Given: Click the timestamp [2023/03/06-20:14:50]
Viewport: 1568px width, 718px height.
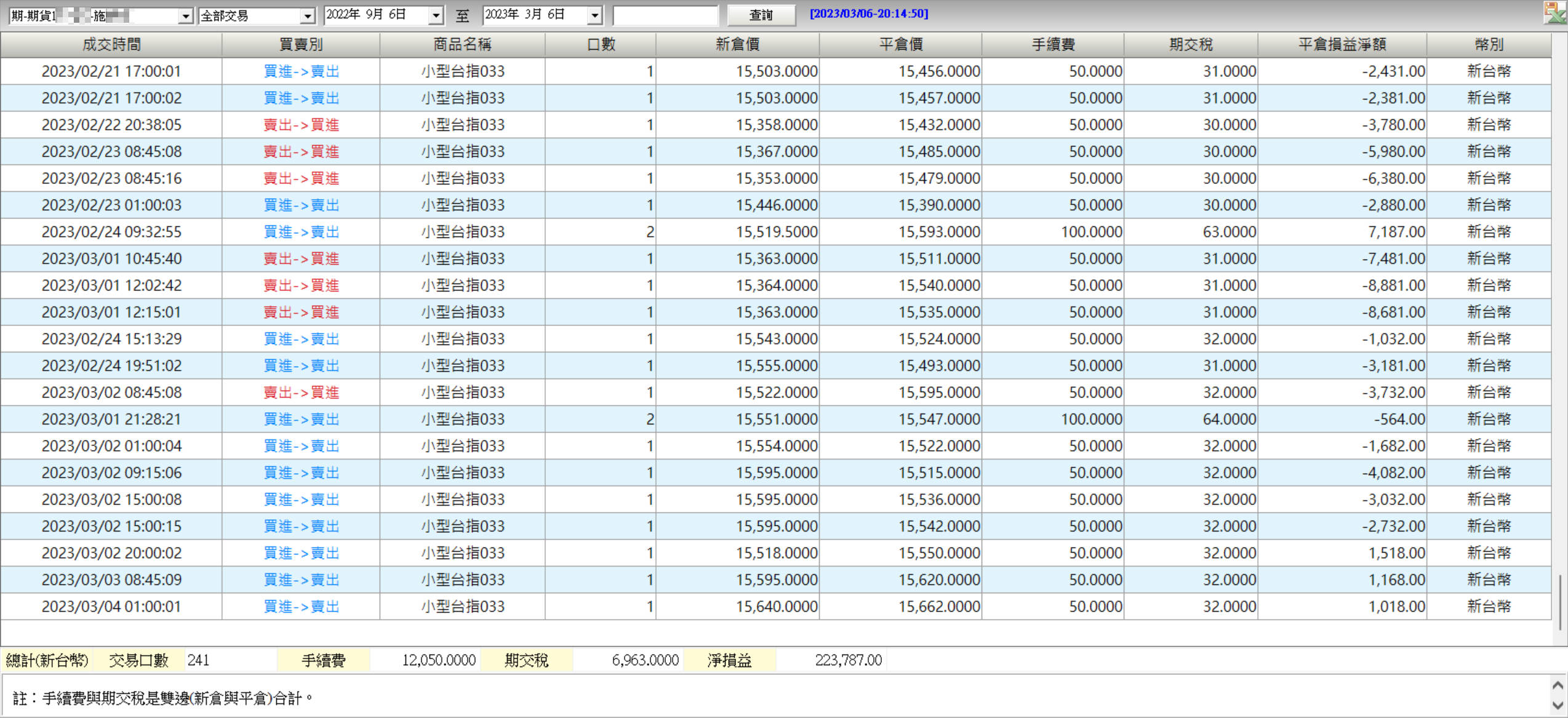Looking at the screenshot, I should pos(868,14).
